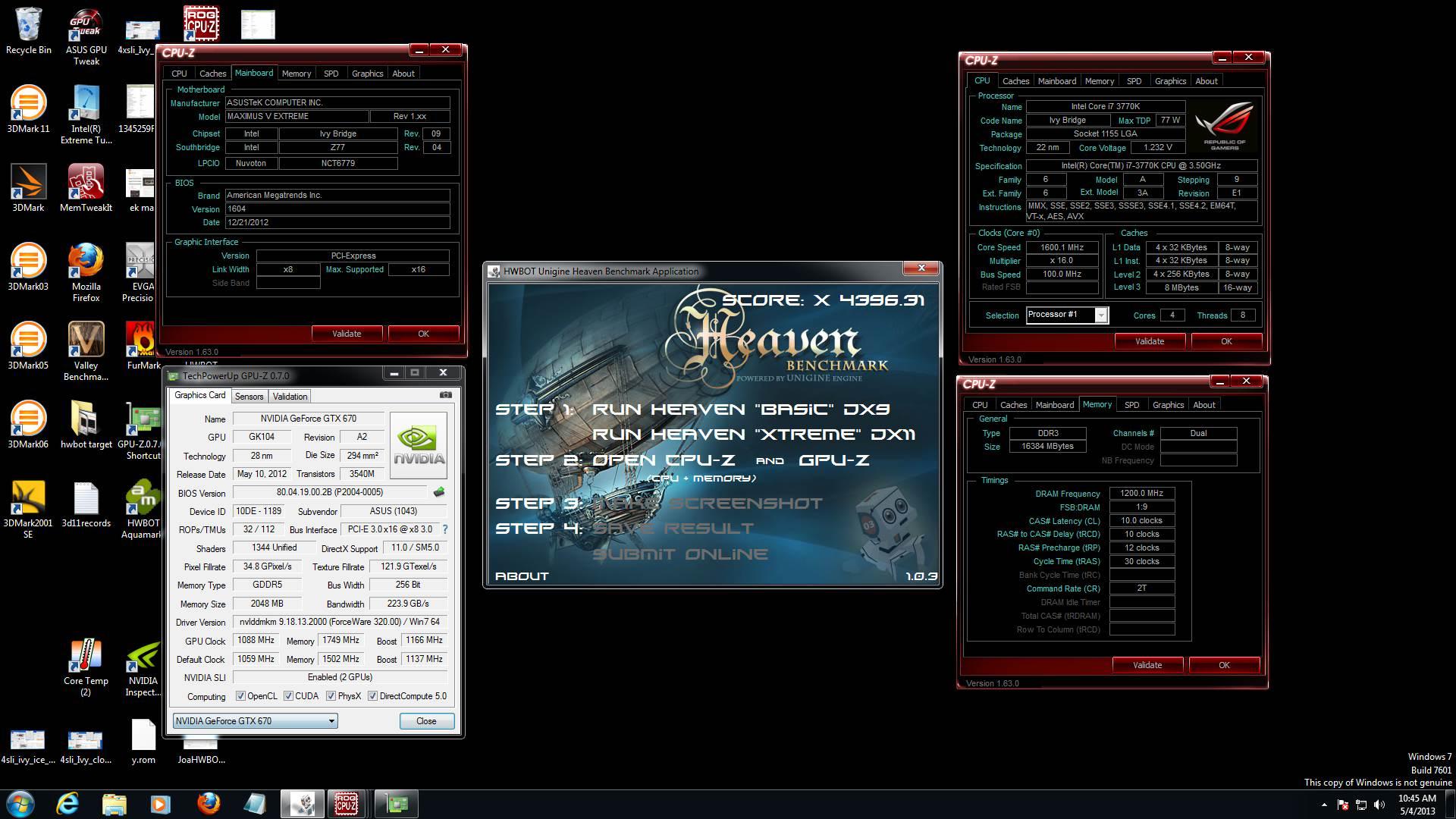Launch Mozilla Firefox desktop icon
This screenshot has height=819, width=1456.
[x=86, y=273]
